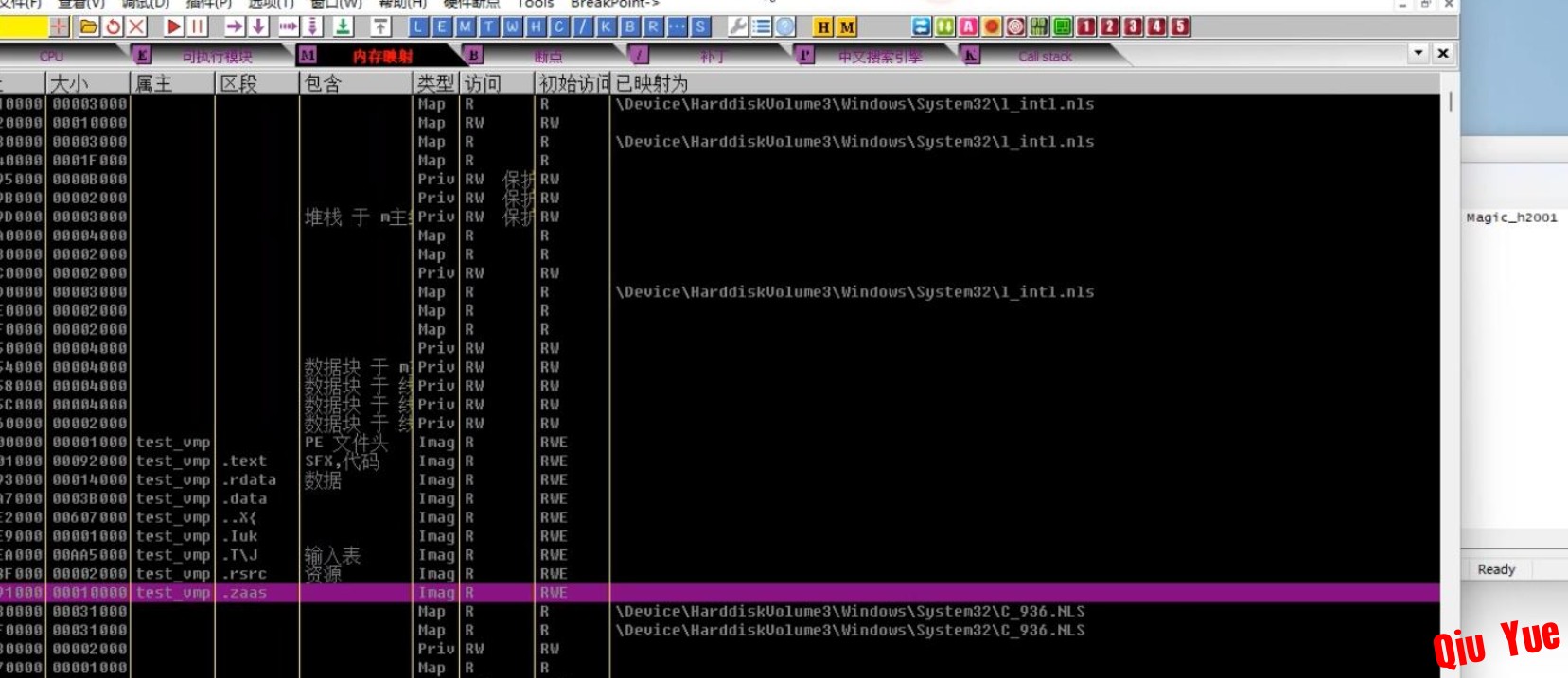Show Handles via blue H button

click(x=536, y=26)
